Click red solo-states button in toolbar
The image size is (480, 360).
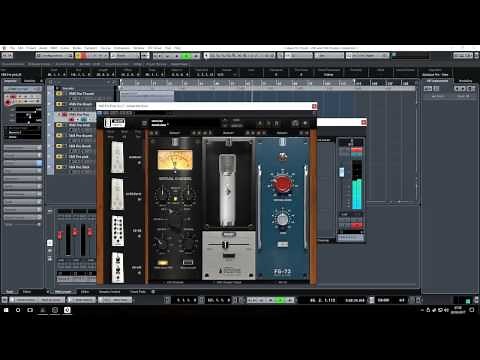point(83,56)
